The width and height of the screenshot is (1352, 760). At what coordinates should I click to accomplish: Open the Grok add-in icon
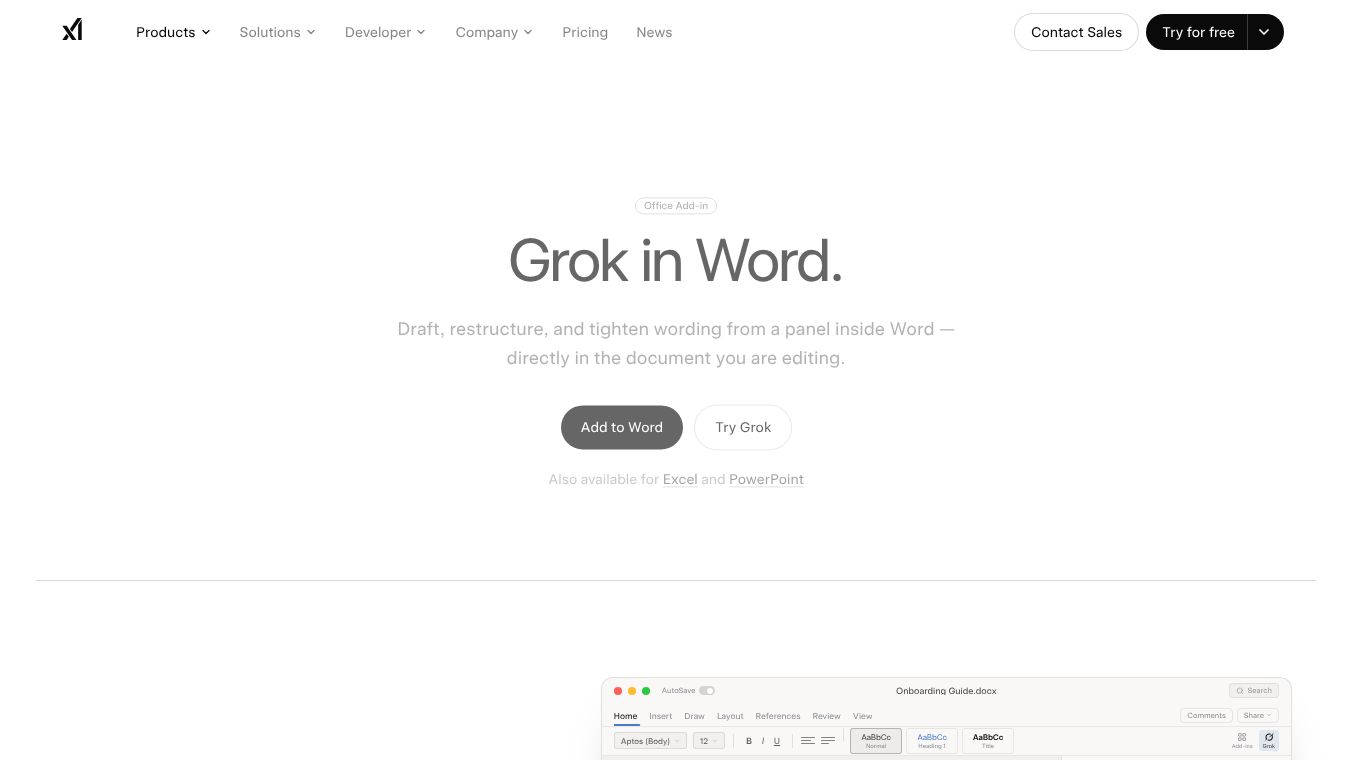coord(1269,740)
